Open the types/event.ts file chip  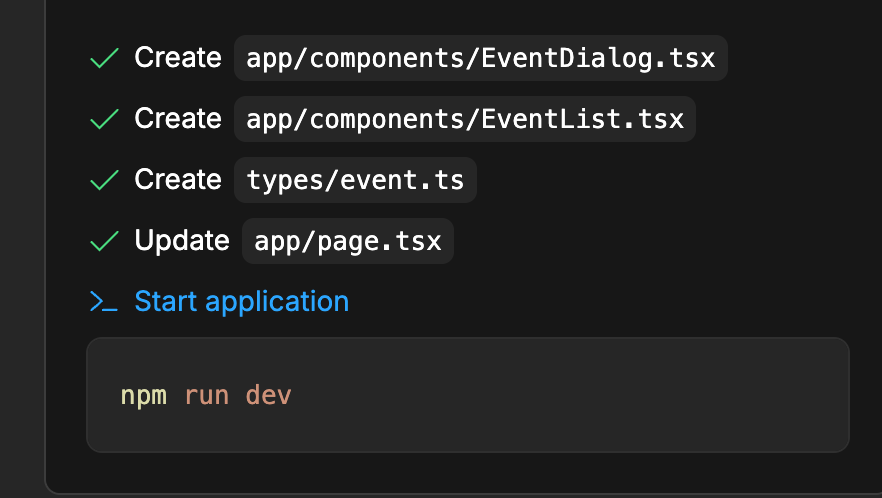[355, 180]
